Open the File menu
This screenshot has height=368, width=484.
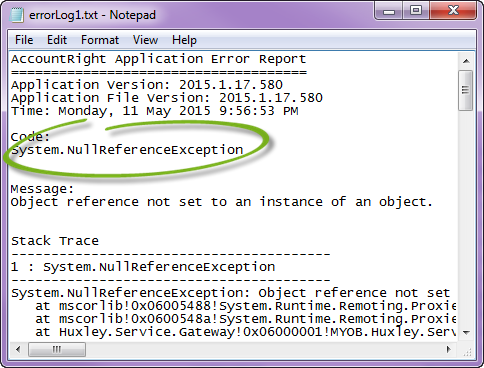click(24, 40)
